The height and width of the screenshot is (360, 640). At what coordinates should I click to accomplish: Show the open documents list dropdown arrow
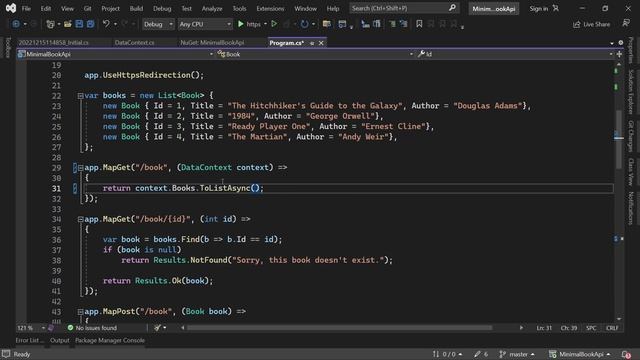612,43
